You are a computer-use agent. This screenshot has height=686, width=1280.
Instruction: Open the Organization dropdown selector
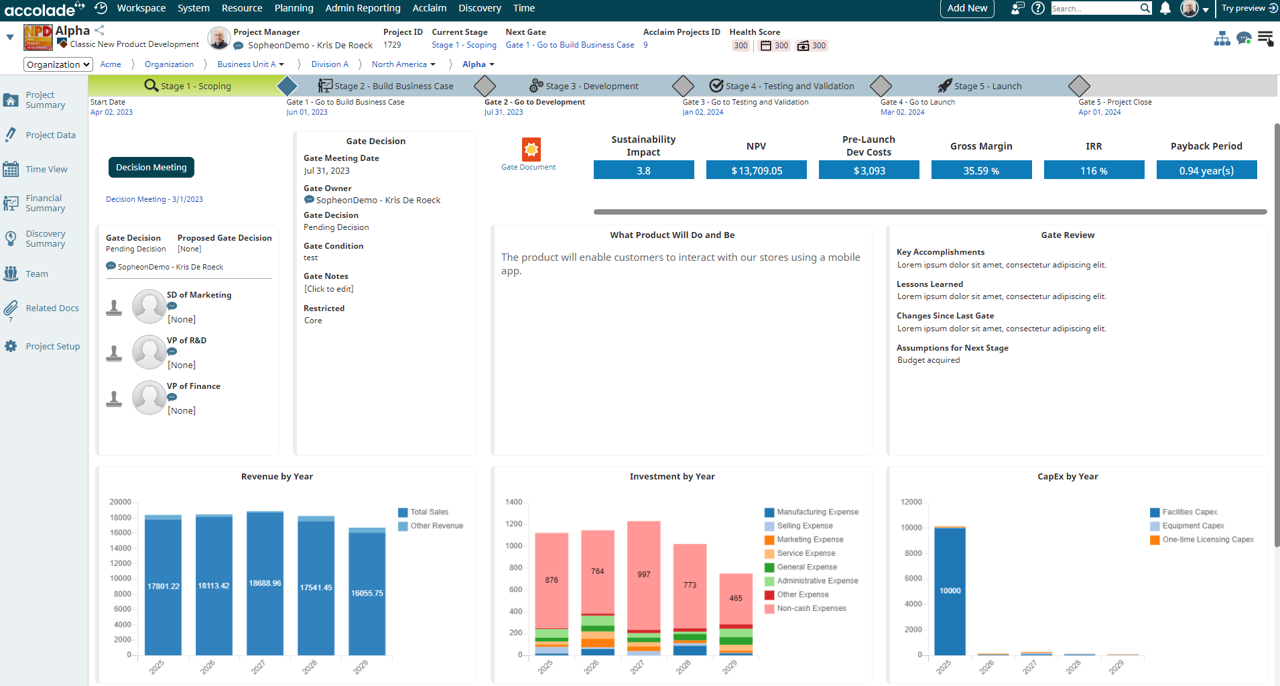tap(58, 64)
